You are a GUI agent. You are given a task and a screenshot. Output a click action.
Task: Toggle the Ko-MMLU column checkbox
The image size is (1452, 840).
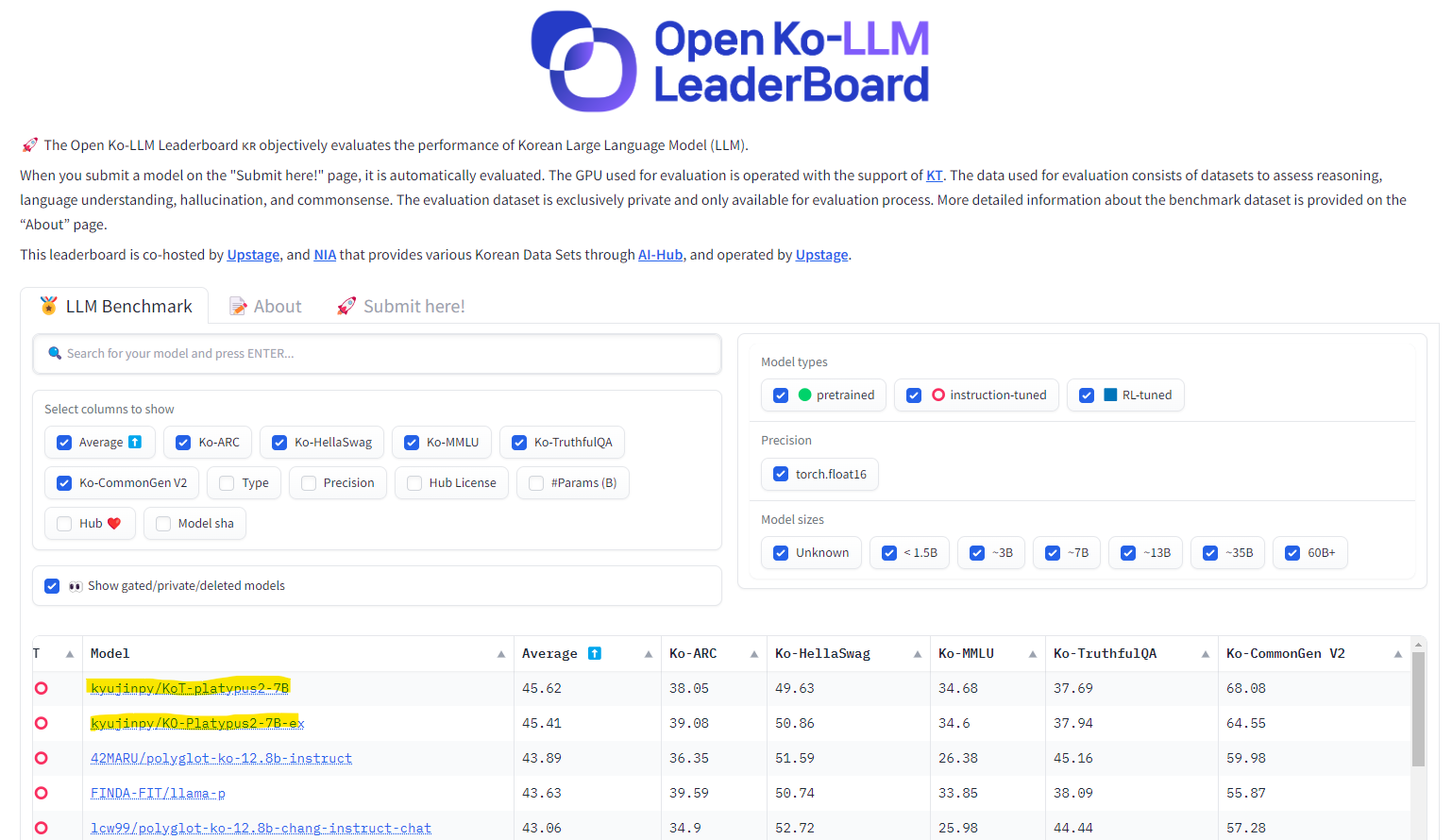[x=412, y=443]
